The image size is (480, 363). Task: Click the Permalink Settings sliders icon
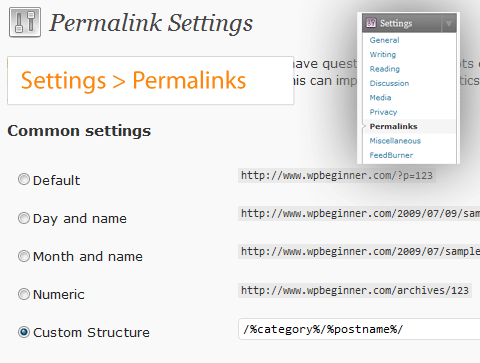coord(25,22)
